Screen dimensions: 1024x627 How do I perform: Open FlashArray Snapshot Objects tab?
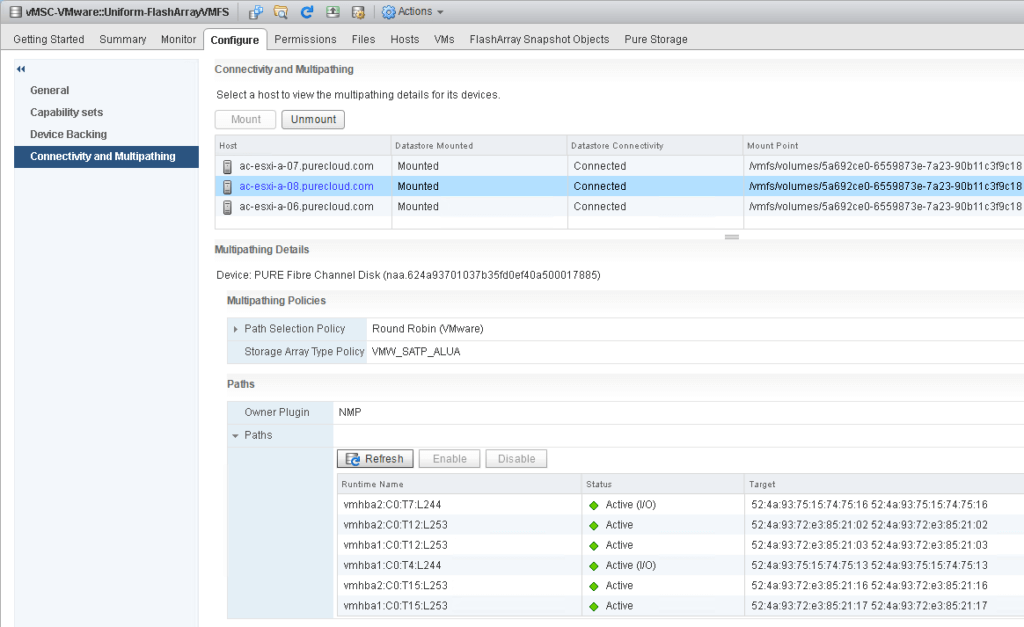tap(539, 39)
